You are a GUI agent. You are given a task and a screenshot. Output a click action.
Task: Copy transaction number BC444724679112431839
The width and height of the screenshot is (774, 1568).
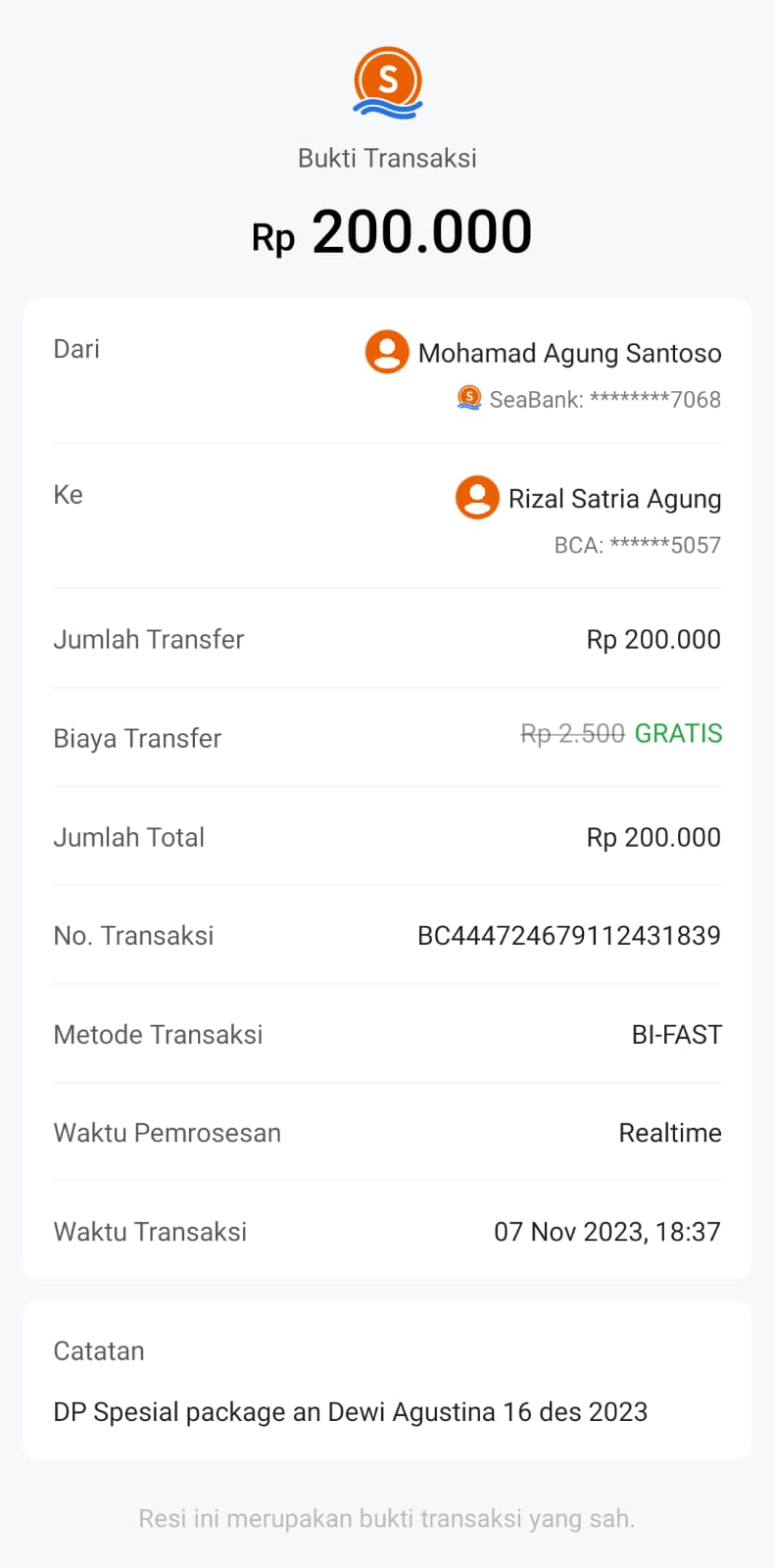568,935
